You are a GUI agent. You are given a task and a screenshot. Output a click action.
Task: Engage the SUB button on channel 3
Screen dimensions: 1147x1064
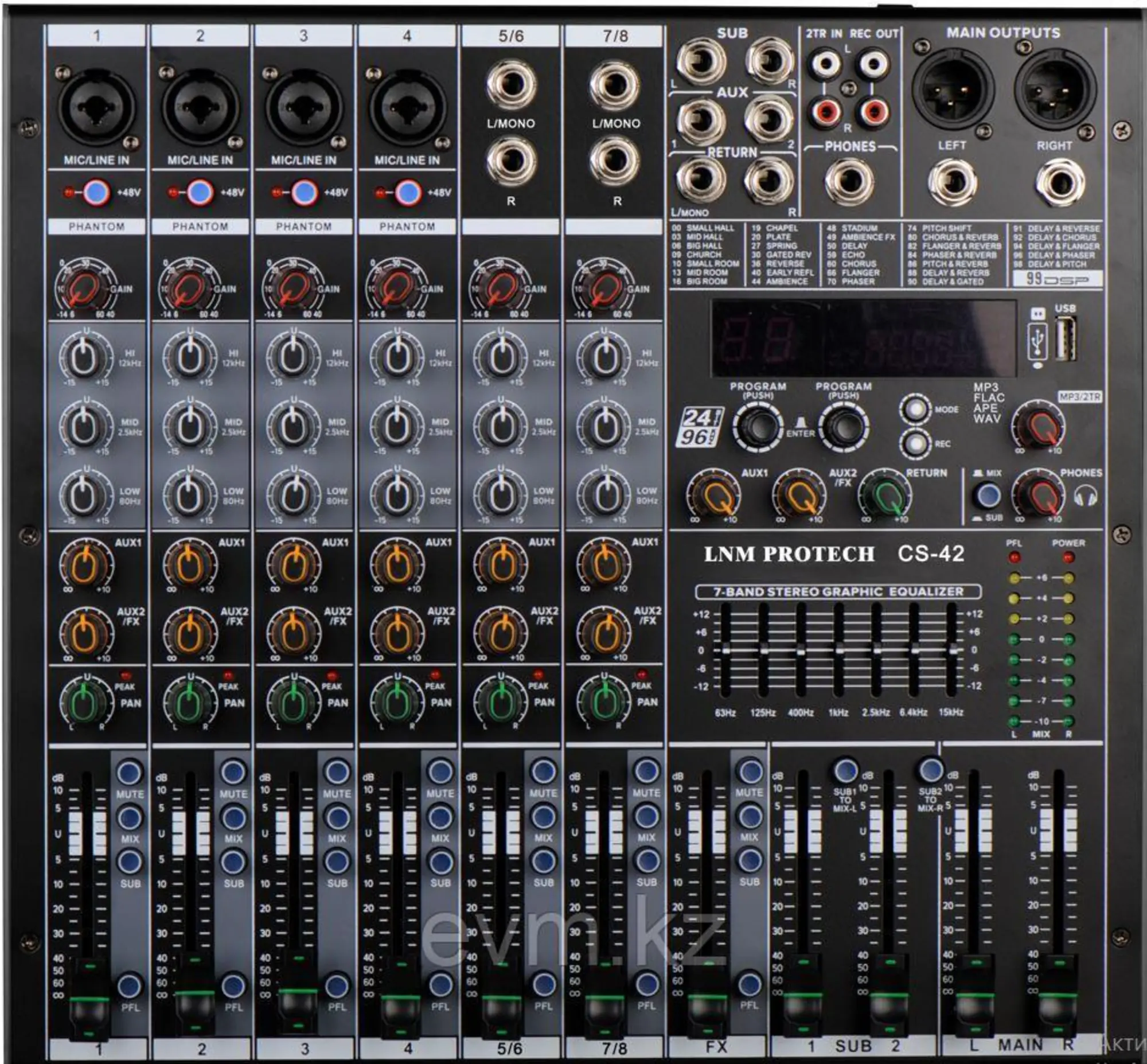point(336,862)
